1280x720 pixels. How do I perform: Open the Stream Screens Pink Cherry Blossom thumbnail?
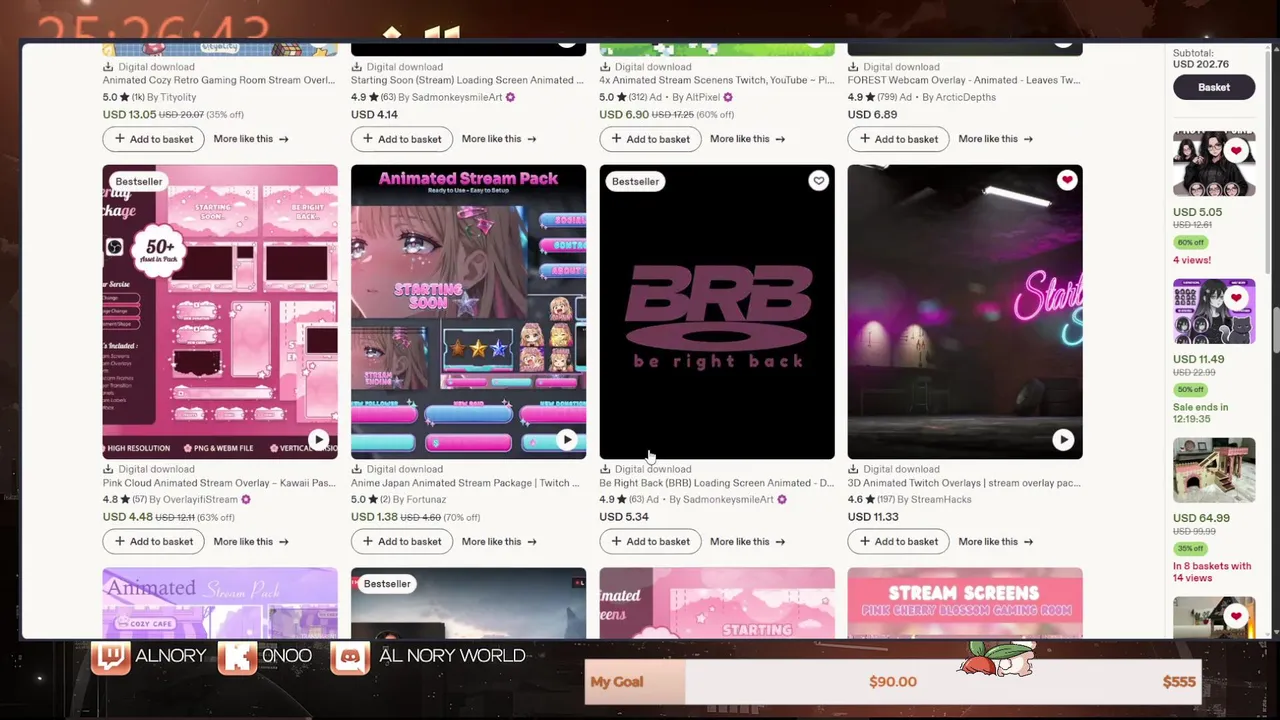click(965, 603)
